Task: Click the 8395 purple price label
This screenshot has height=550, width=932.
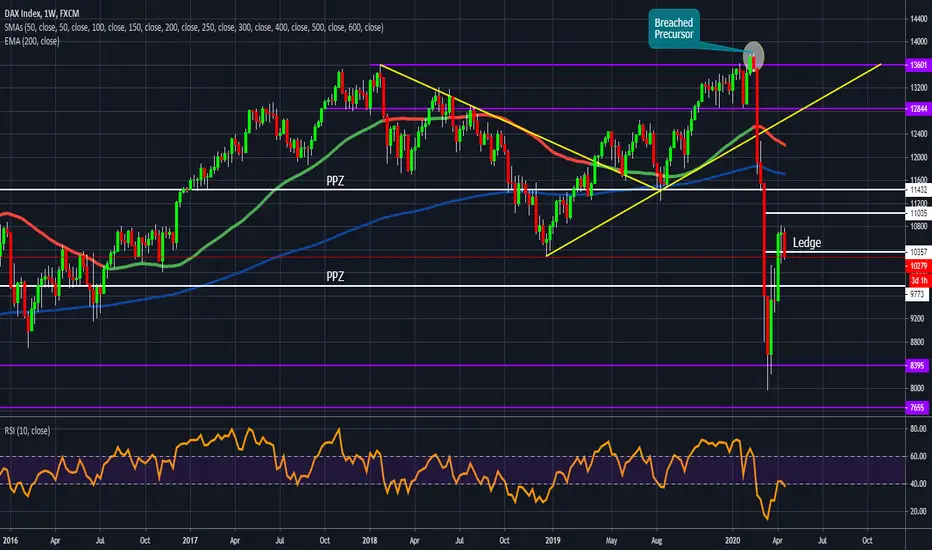Action: [918, 366]
